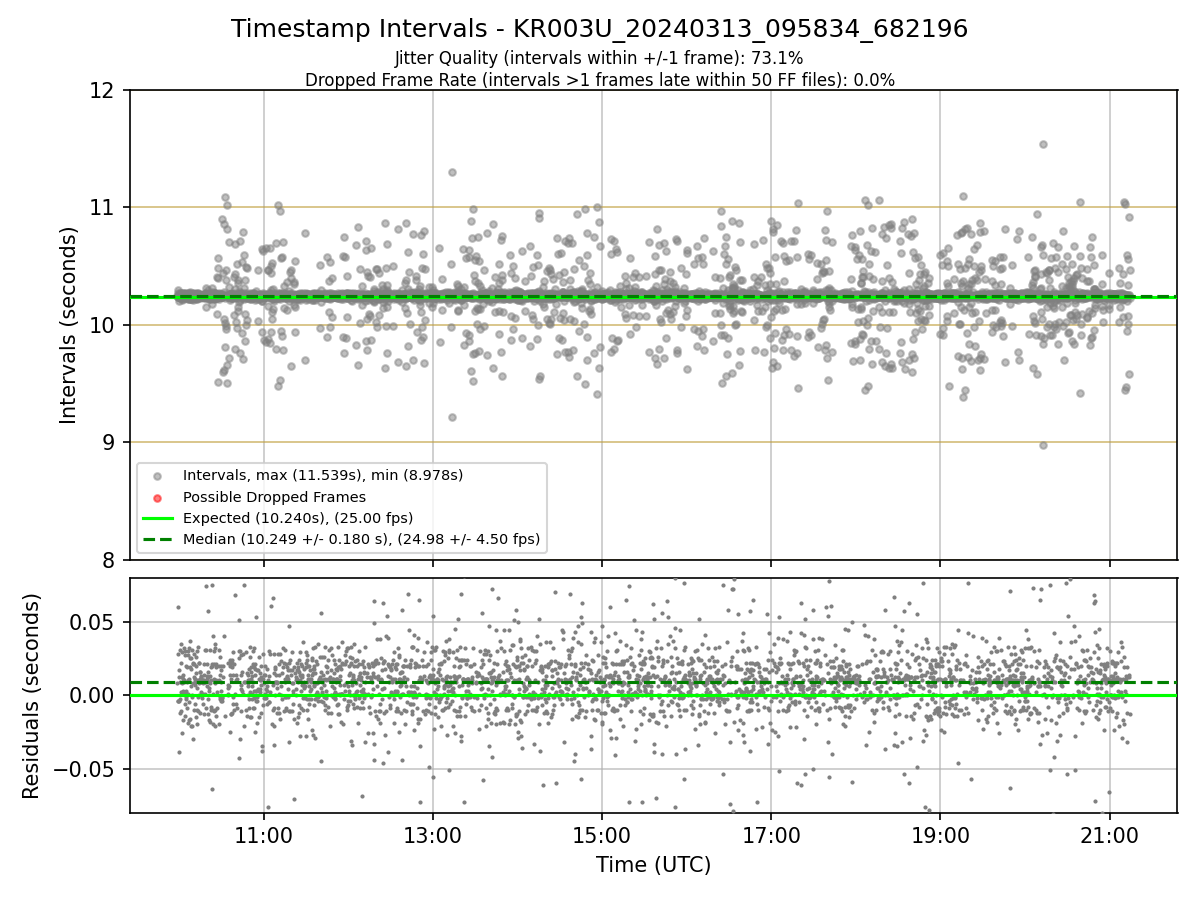The width and height of the screenshot is (1200, 900).
Task: Click the red circle marker in the legend
Action: [x=158, y=497]
